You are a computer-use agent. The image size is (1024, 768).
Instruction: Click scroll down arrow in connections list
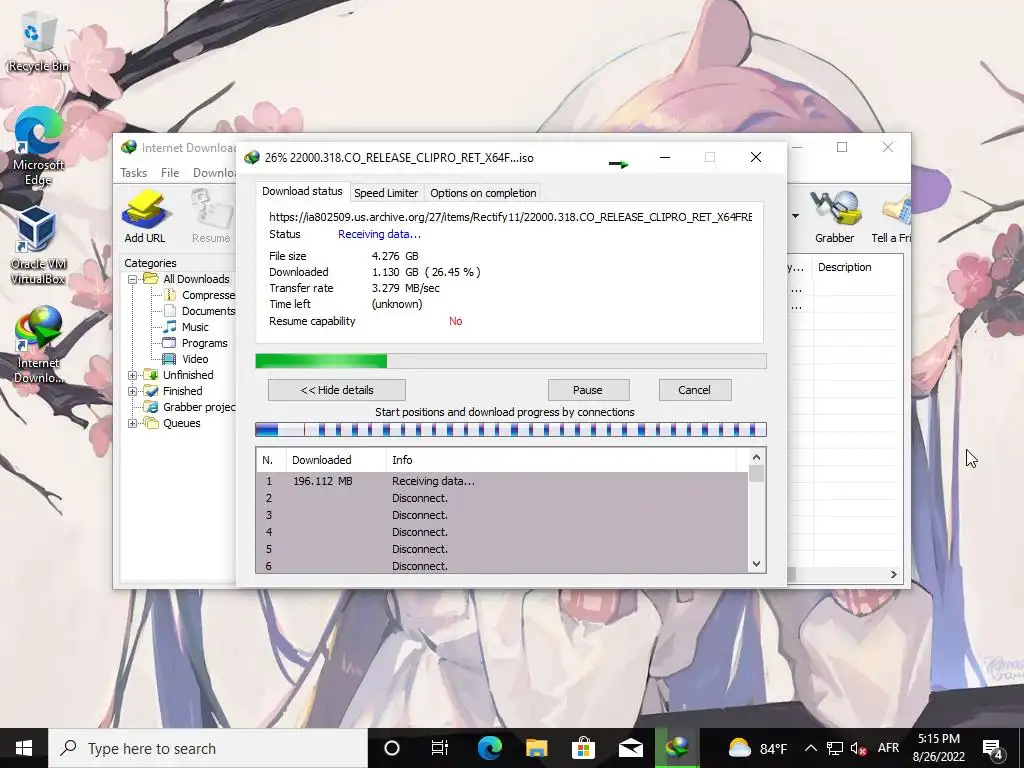tap(756, 564)
